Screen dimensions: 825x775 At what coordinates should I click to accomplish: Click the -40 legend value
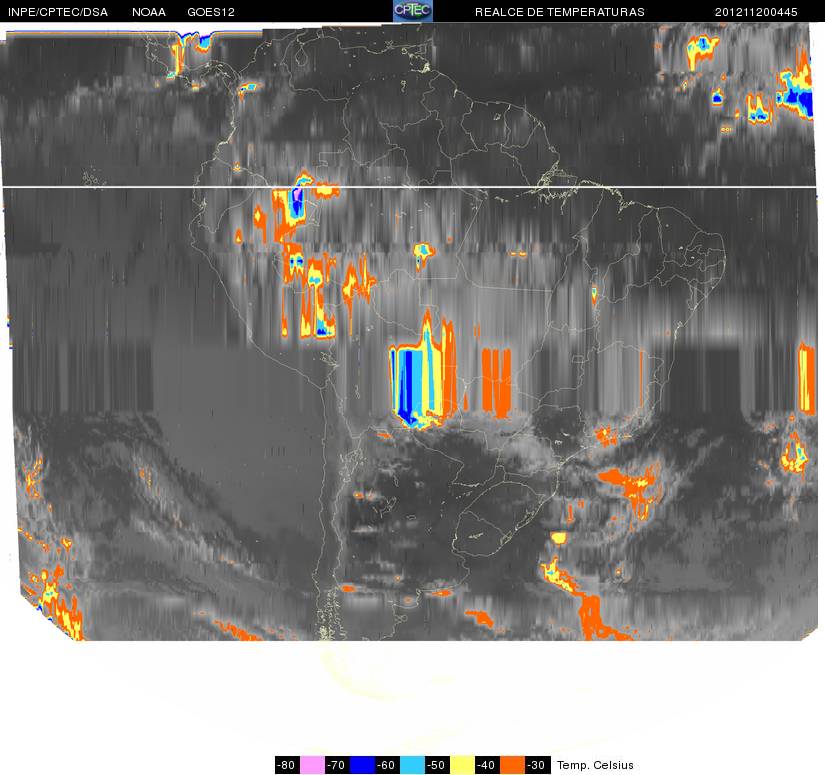coord(487,765)
